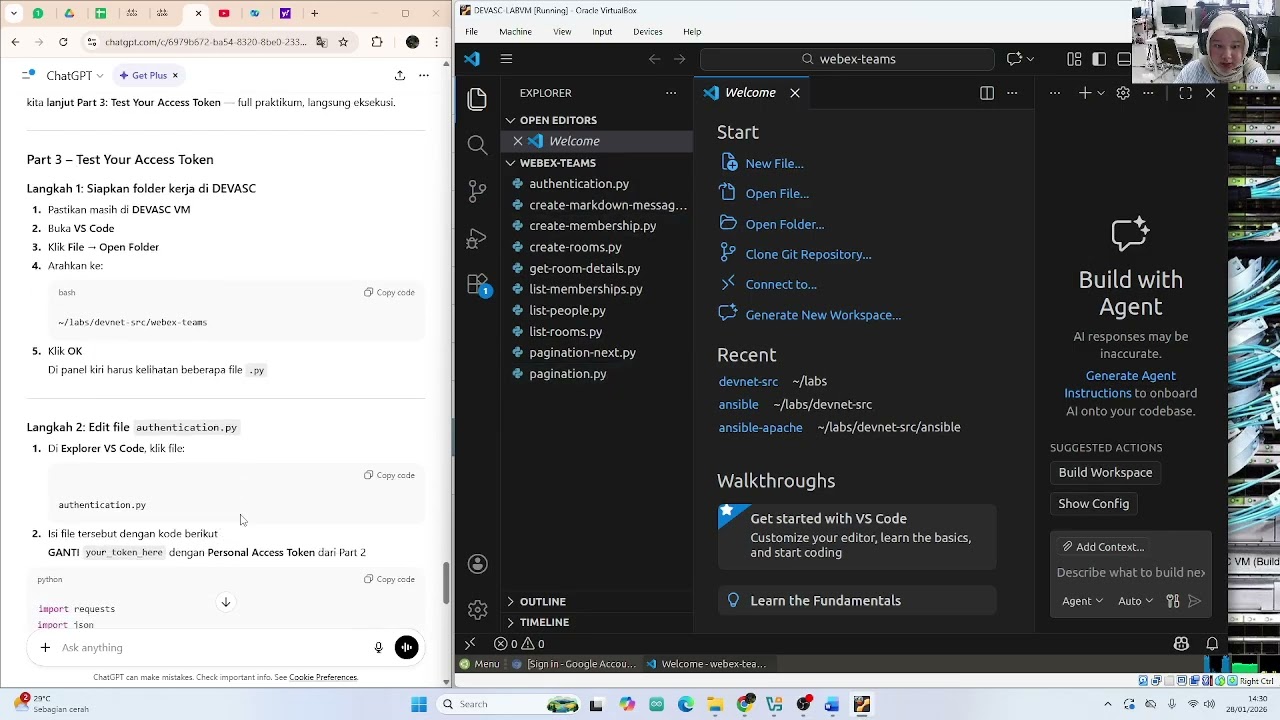
Task: Click webex-teams command center search box
Action: 848,59
